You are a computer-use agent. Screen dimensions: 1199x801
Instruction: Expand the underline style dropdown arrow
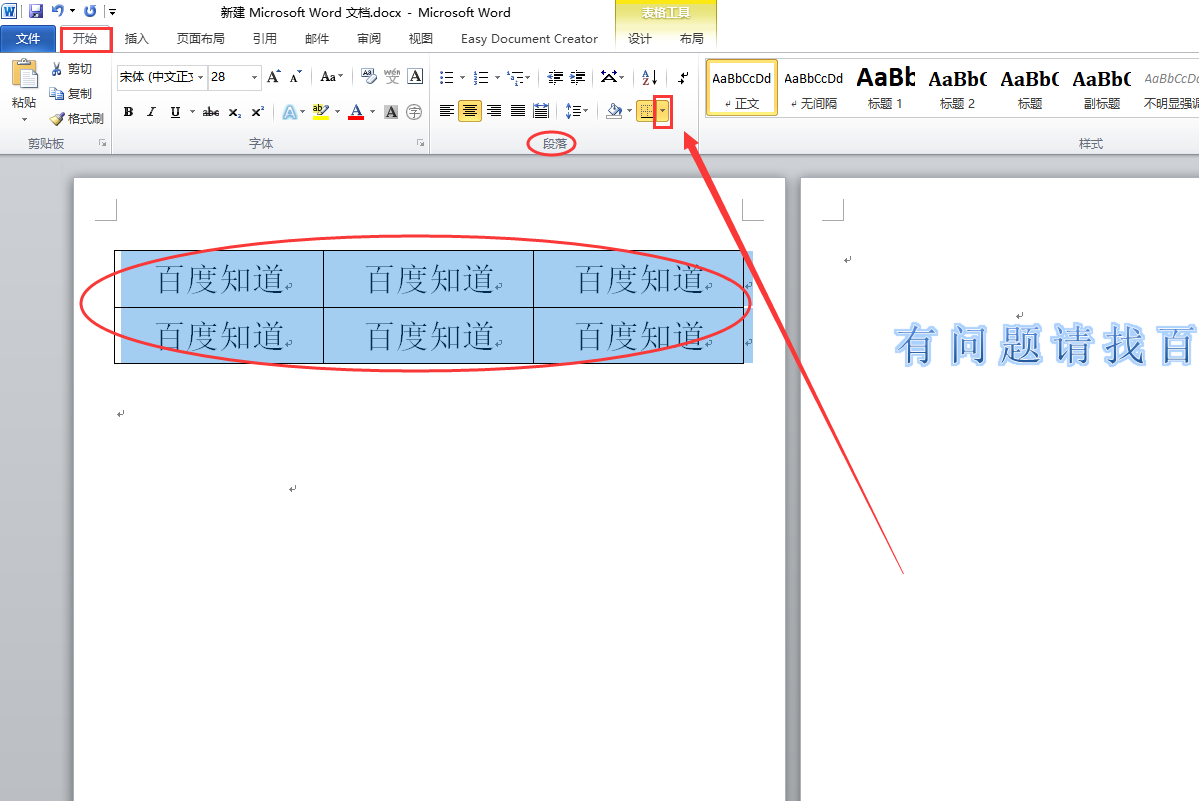[x=193, y=112]
